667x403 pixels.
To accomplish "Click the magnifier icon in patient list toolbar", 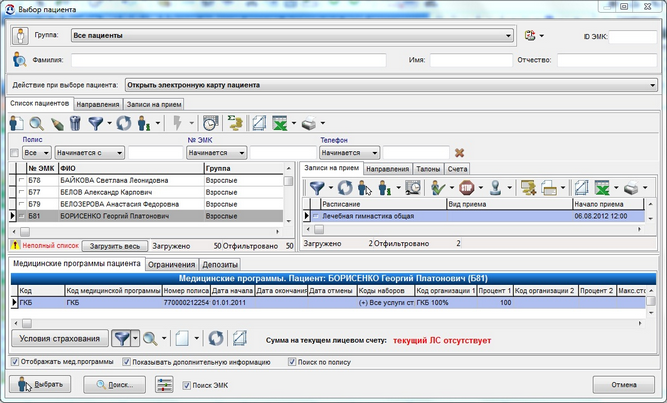I will click(x=37, y=123).
